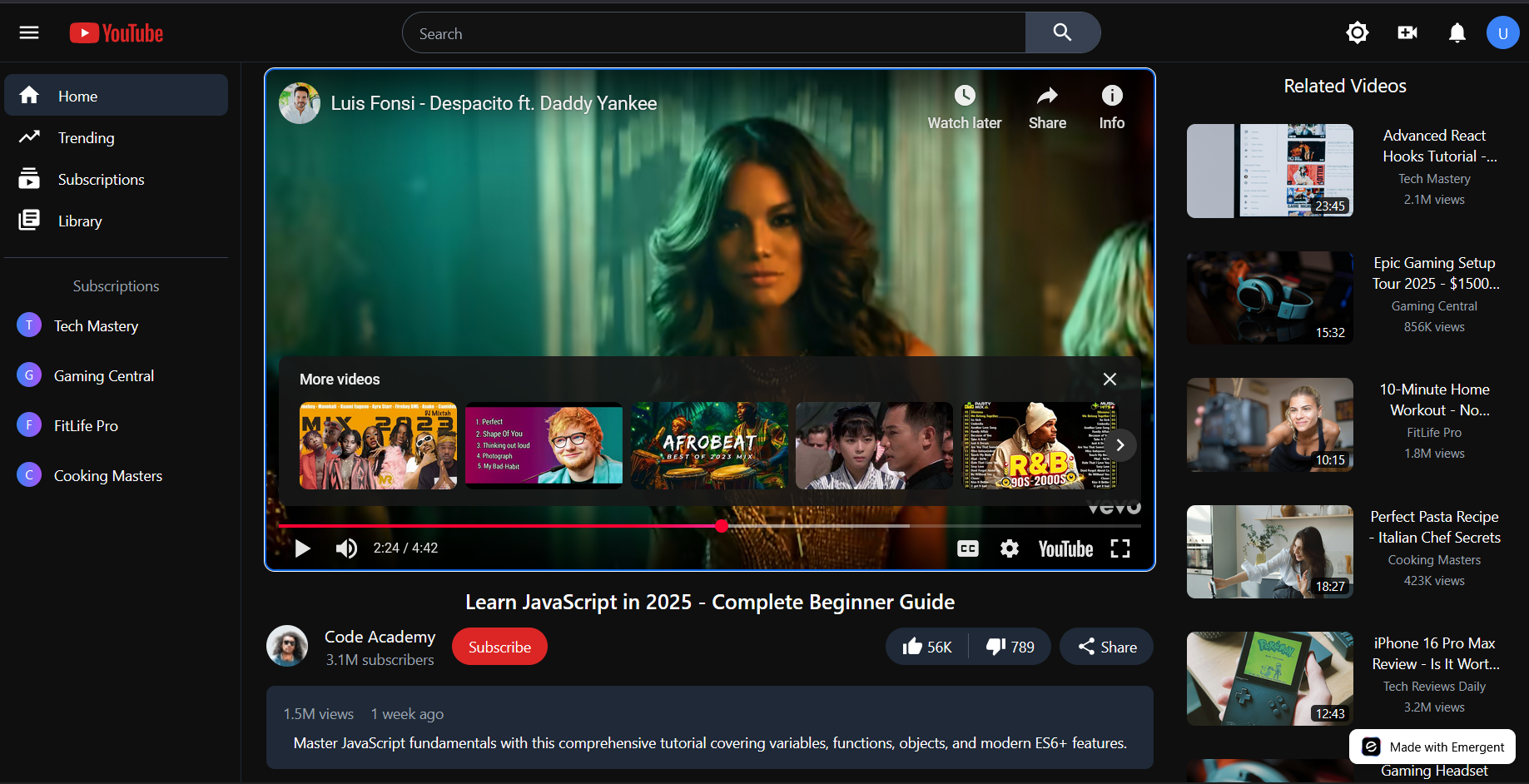Click the Info icon in player
Viewport: 1529px width, 784px height.
(x=1112, y=96)
